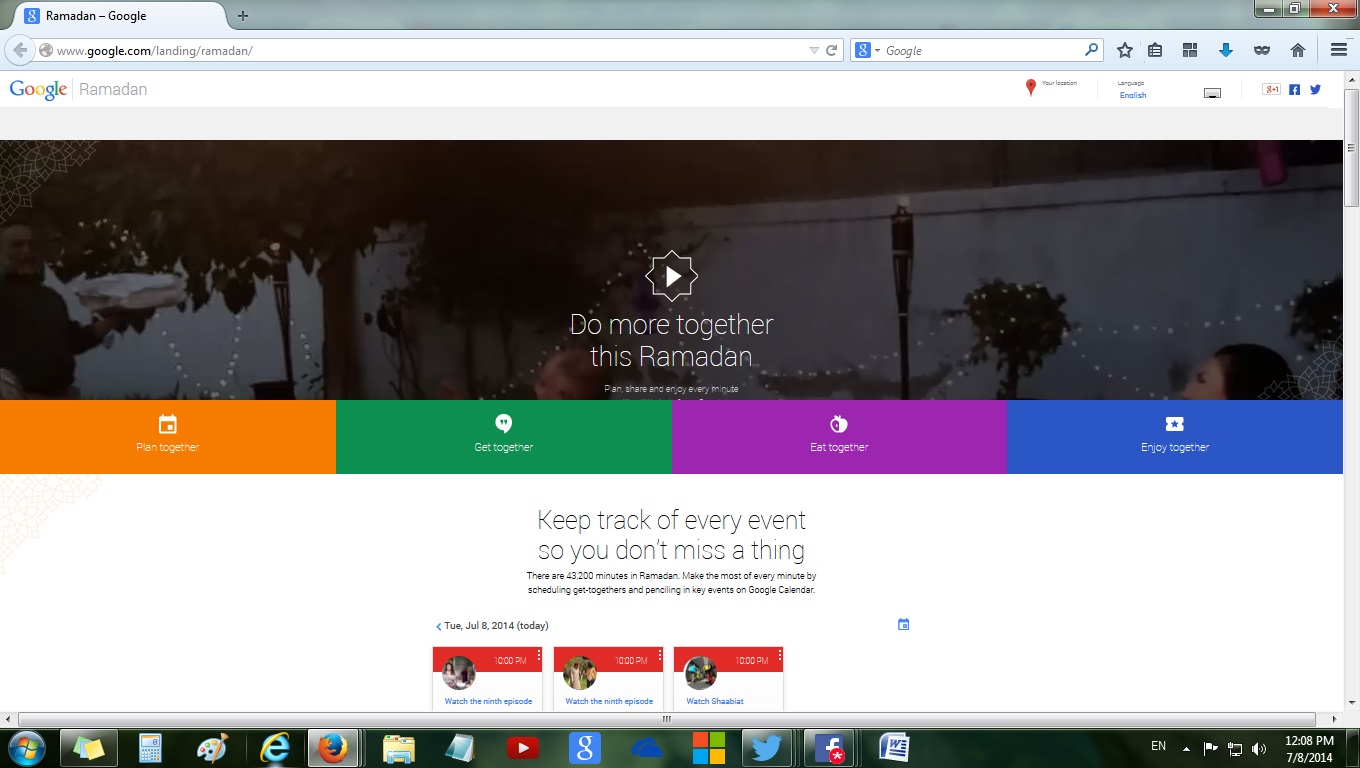The image size is (1360, 768).
Task: Reload the current page
Action: point(831,50)
